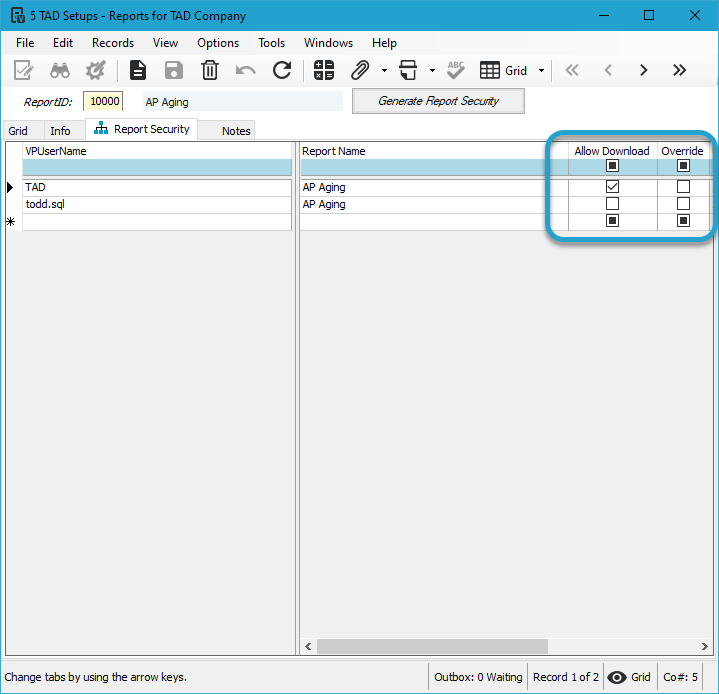Toggle Allow Download for todd.sql row
Viewport: 719px width, 694px height.
click(x=612, y=204)
